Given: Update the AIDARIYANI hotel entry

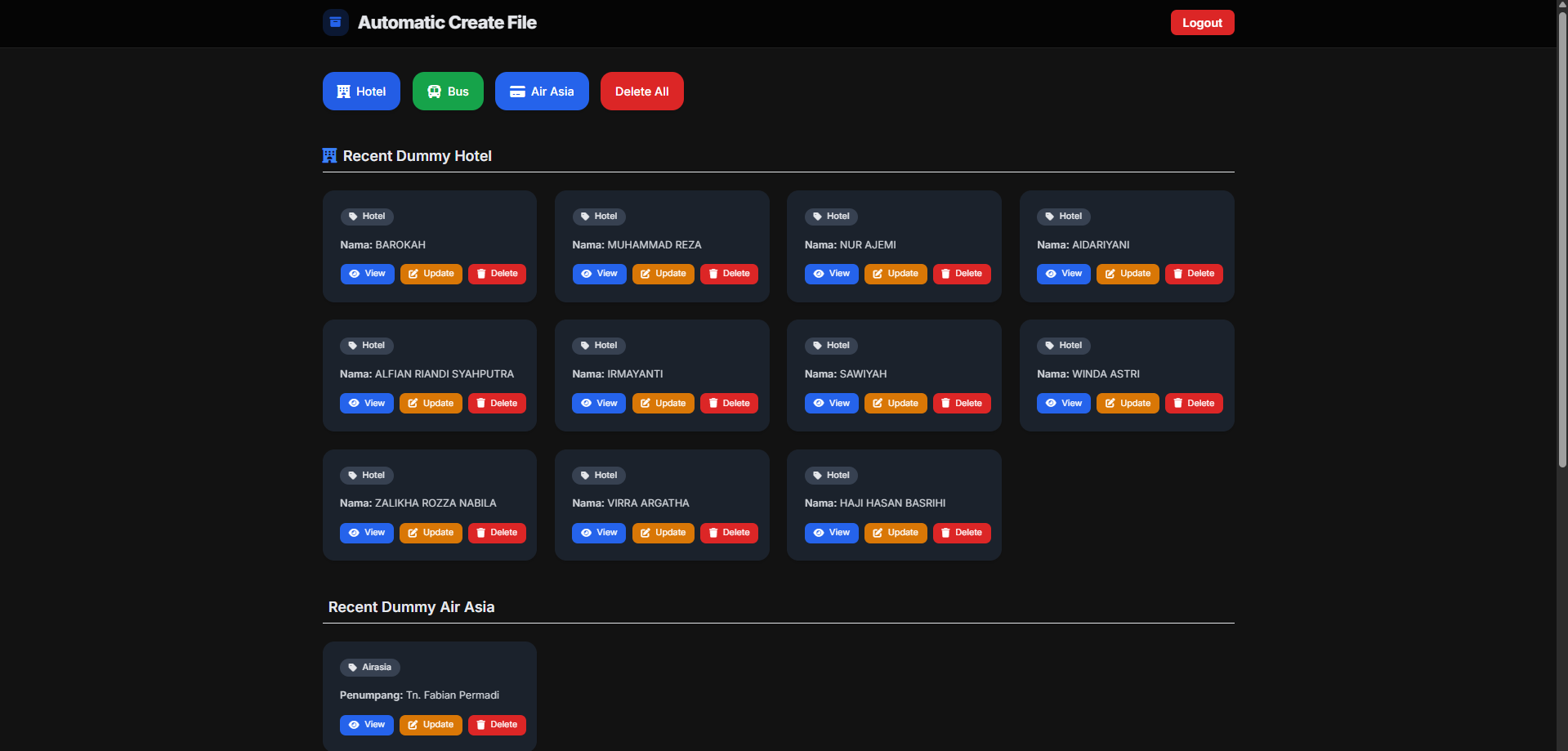Looking at the screenshot, I should tap(1128, 274).
